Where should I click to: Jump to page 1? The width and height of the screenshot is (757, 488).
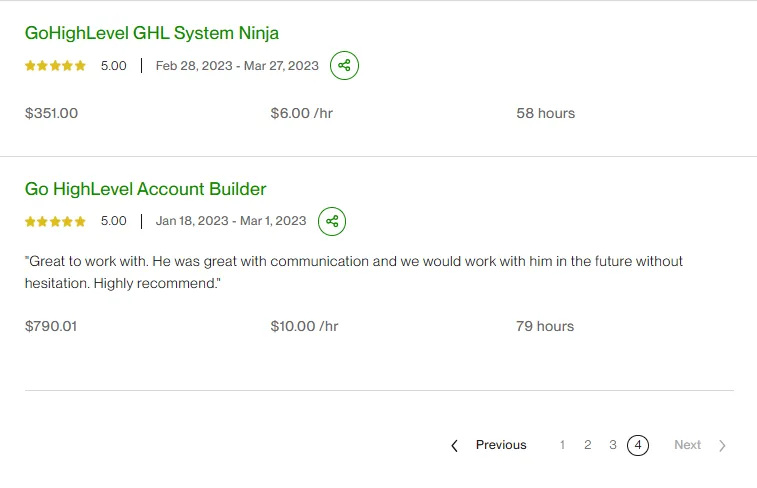click(563, 445)
